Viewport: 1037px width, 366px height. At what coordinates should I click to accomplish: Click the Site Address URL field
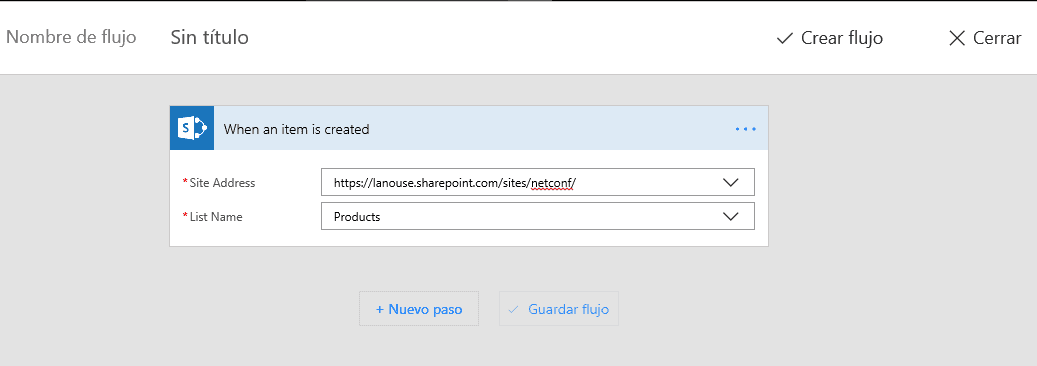tap(537, 183)
